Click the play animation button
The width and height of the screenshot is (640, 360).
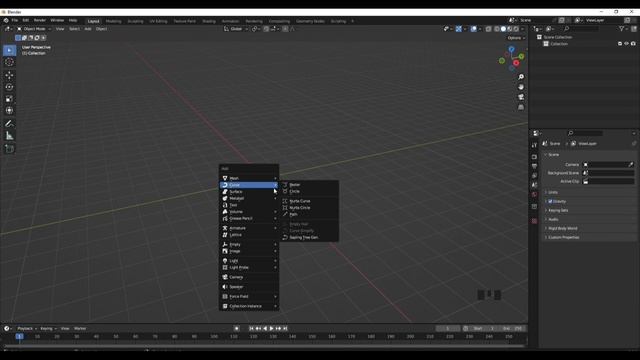pyautogui.click(x=271, y=329)
